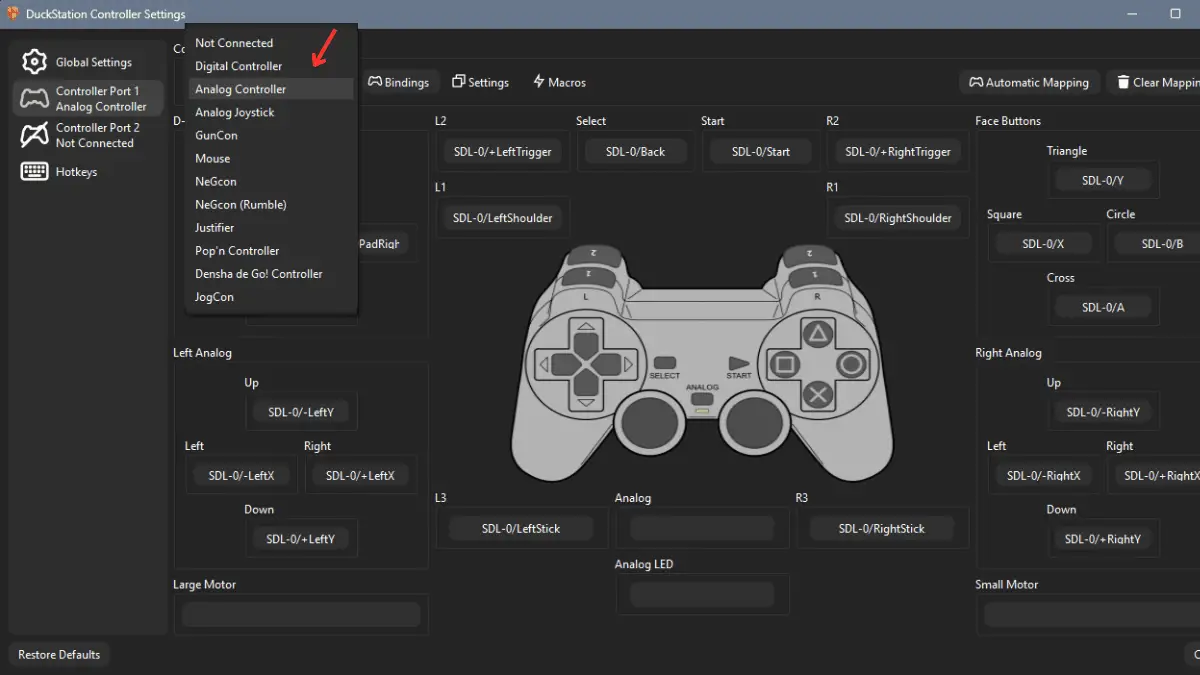Switch to the Macros tab
The width and height of the screenshot is (1200, 675).
click(x=559, y=82)
